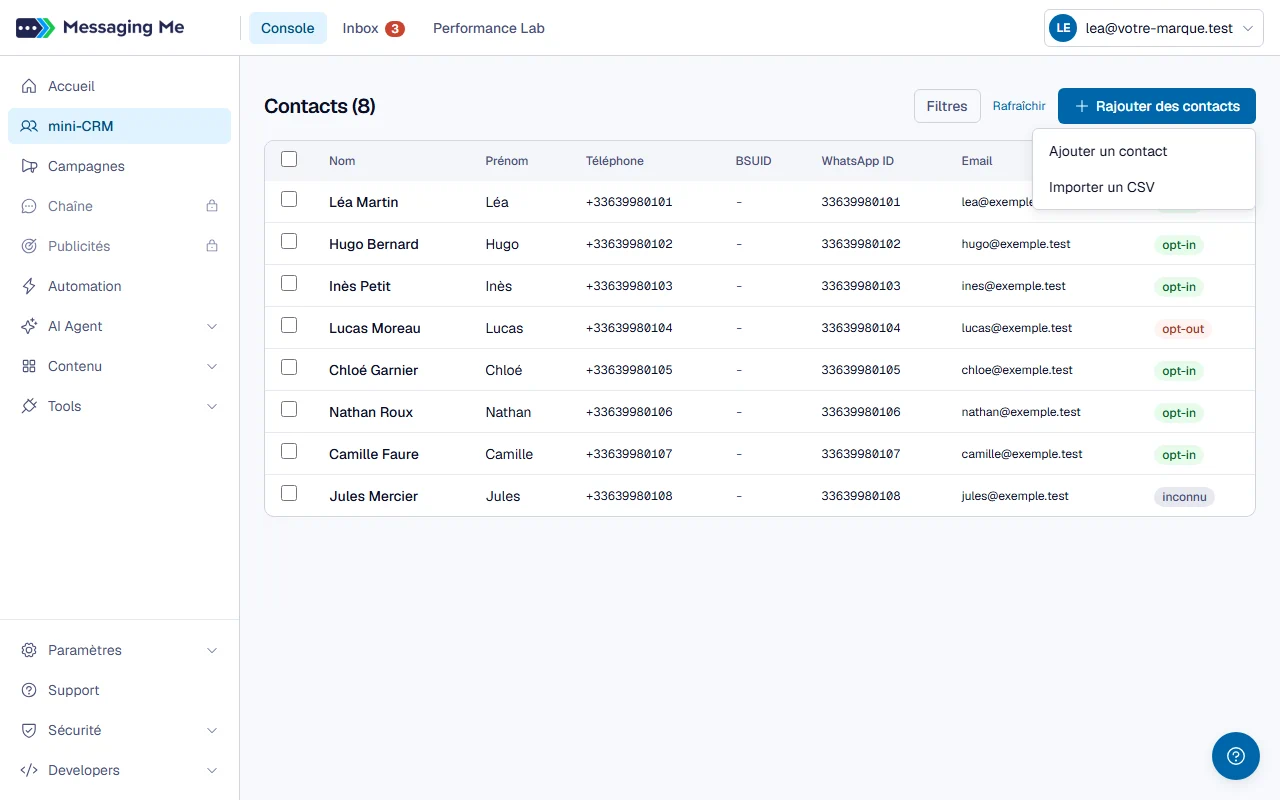The height and width of the screenshot is (800, 1280).
Task: Toggle the select-all header checkbox
Action: click(x=289, y=159)
